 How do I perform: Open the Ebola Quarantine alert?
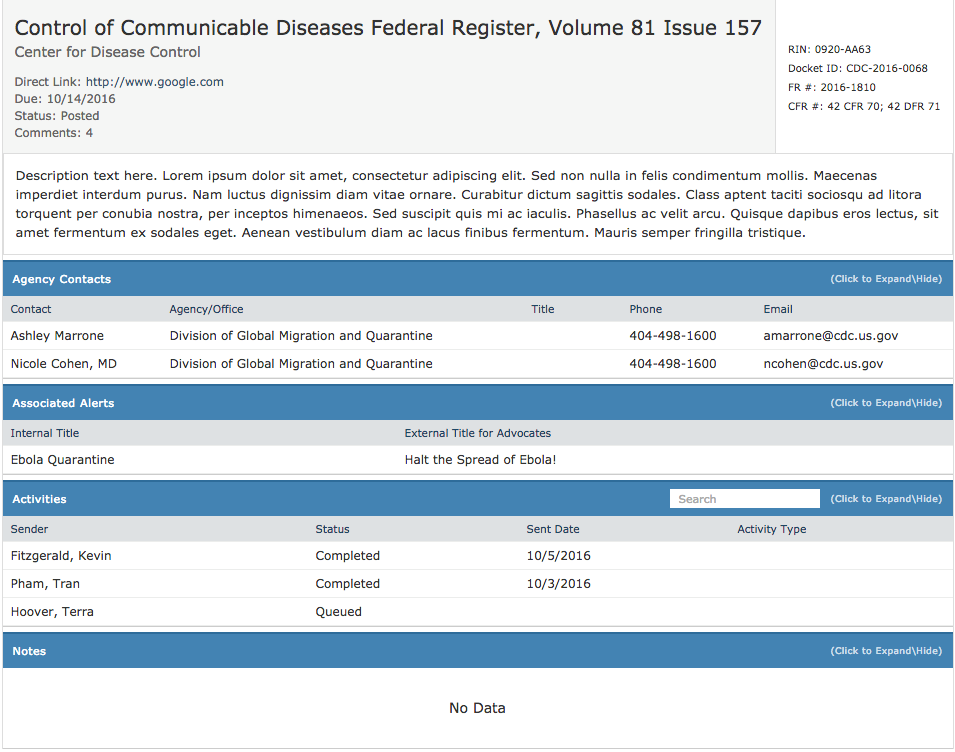63,460
